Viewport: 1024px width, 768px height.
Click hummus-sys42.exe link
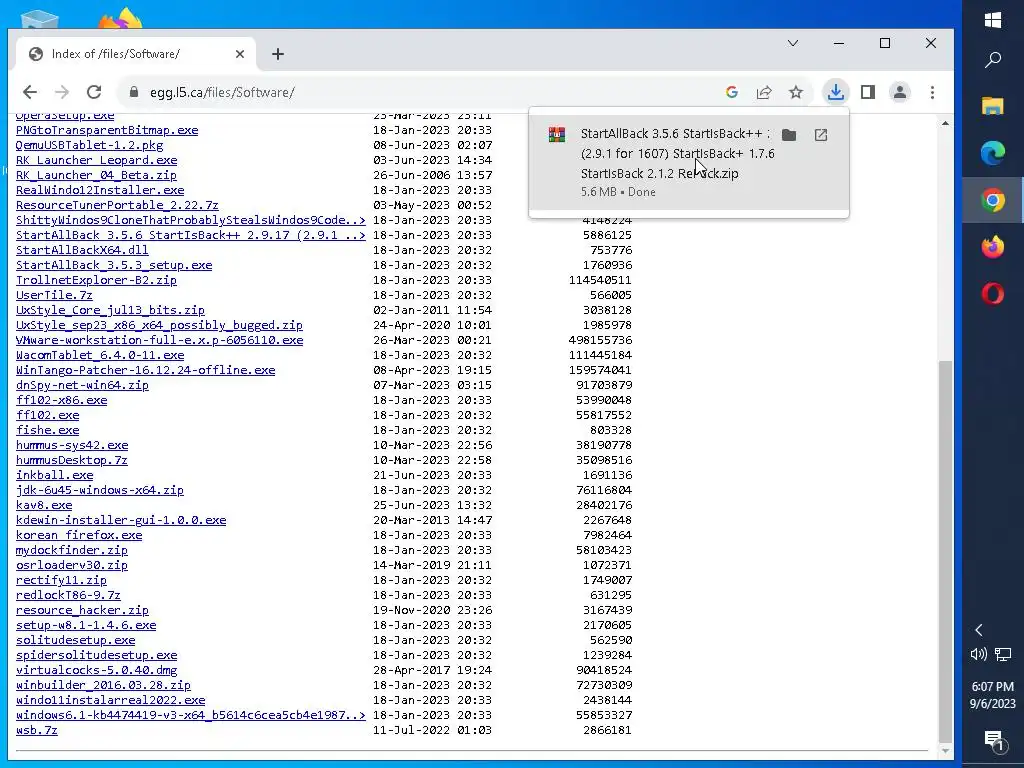(x=72, y=445)
